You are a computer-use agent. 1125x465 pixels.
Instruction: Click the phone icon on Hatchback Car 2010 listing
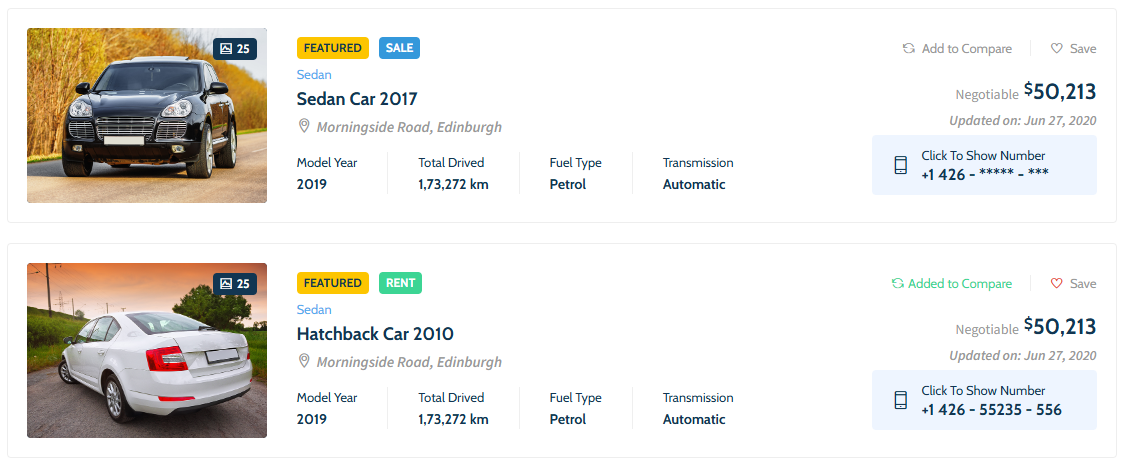click(x=900, y=400)
